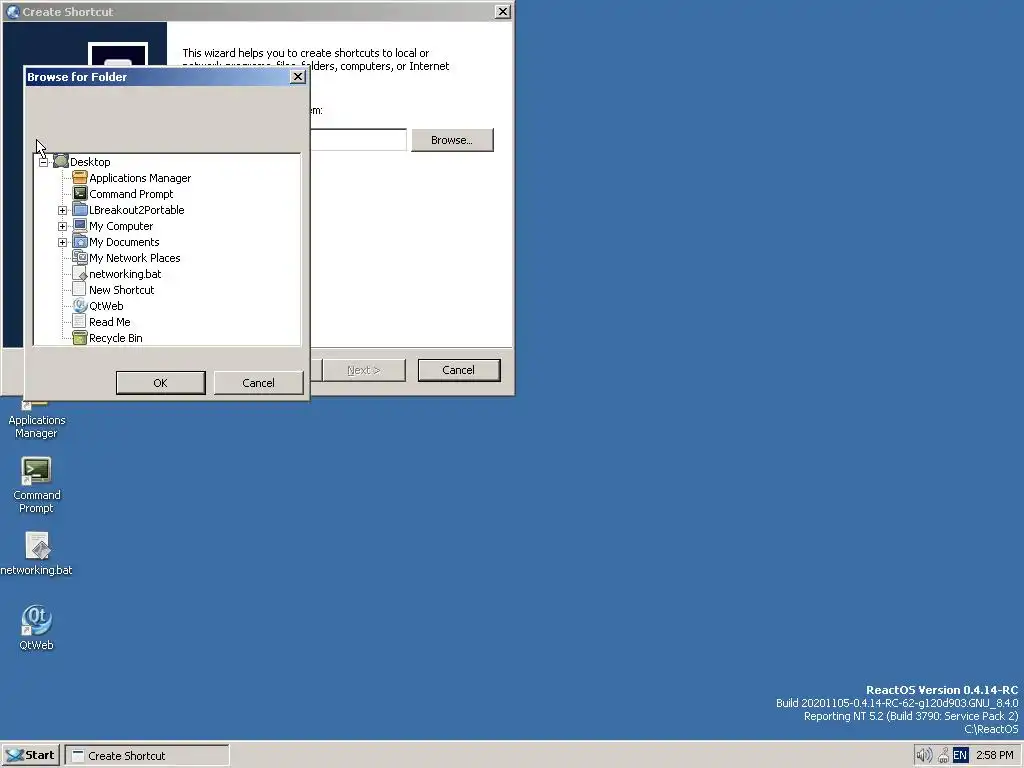The width and height of the screenshot is (1024, 768).
Task: Cancel the Create Shortcut wizard
Action: [458, 370]
